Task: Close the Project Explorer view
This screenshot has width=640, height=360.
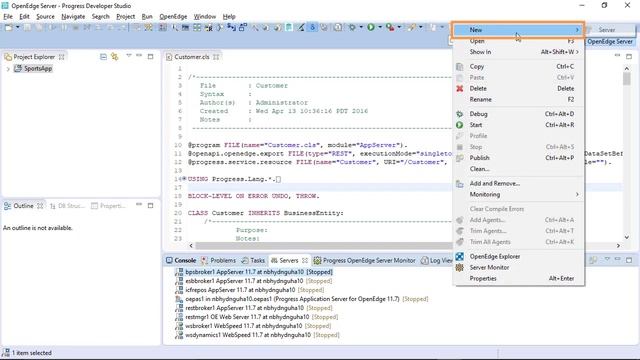Action: pyautogui.click(x=62, y=57)
